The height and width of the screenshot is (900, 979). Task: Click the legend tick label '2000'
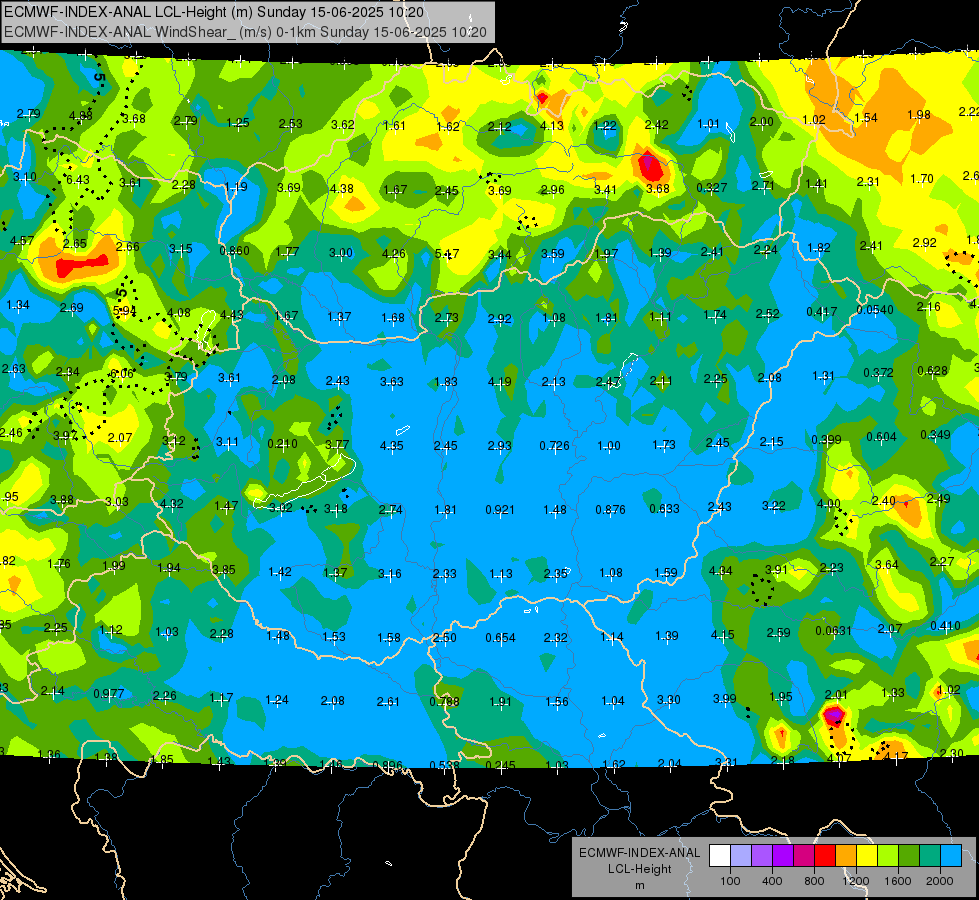click(940, 881)
